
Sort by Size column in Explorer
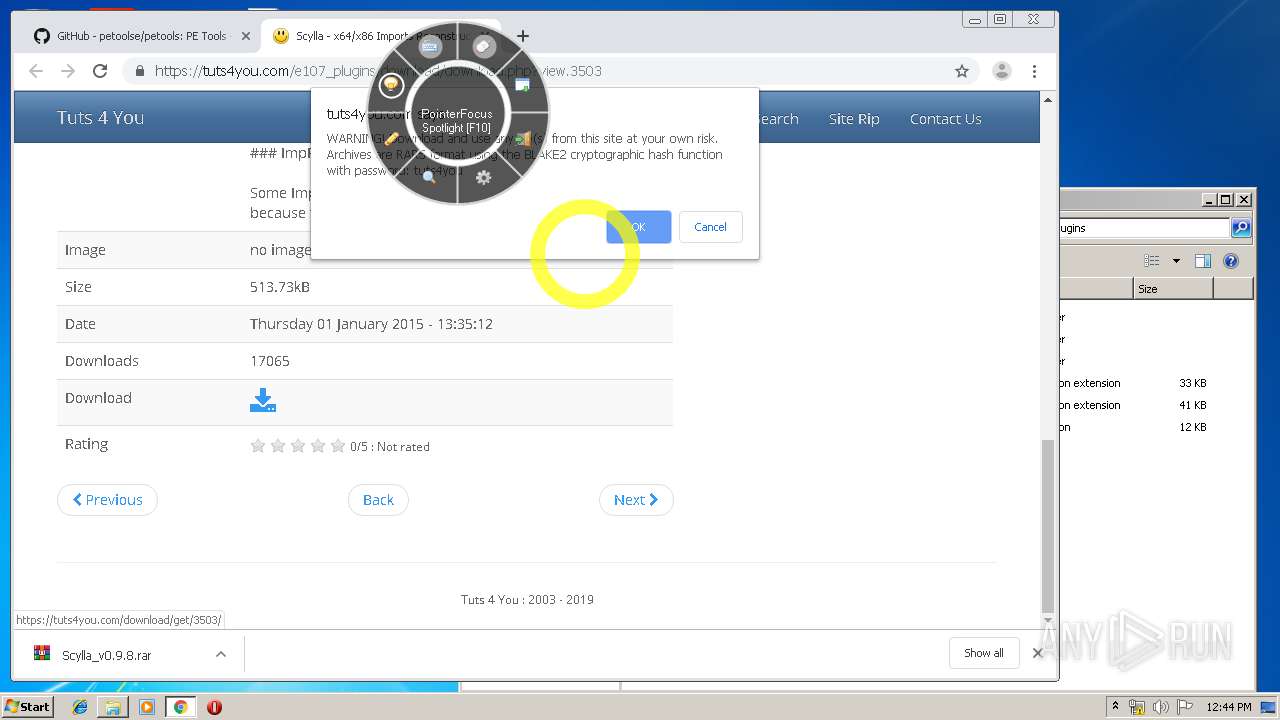coord(1173,289)
